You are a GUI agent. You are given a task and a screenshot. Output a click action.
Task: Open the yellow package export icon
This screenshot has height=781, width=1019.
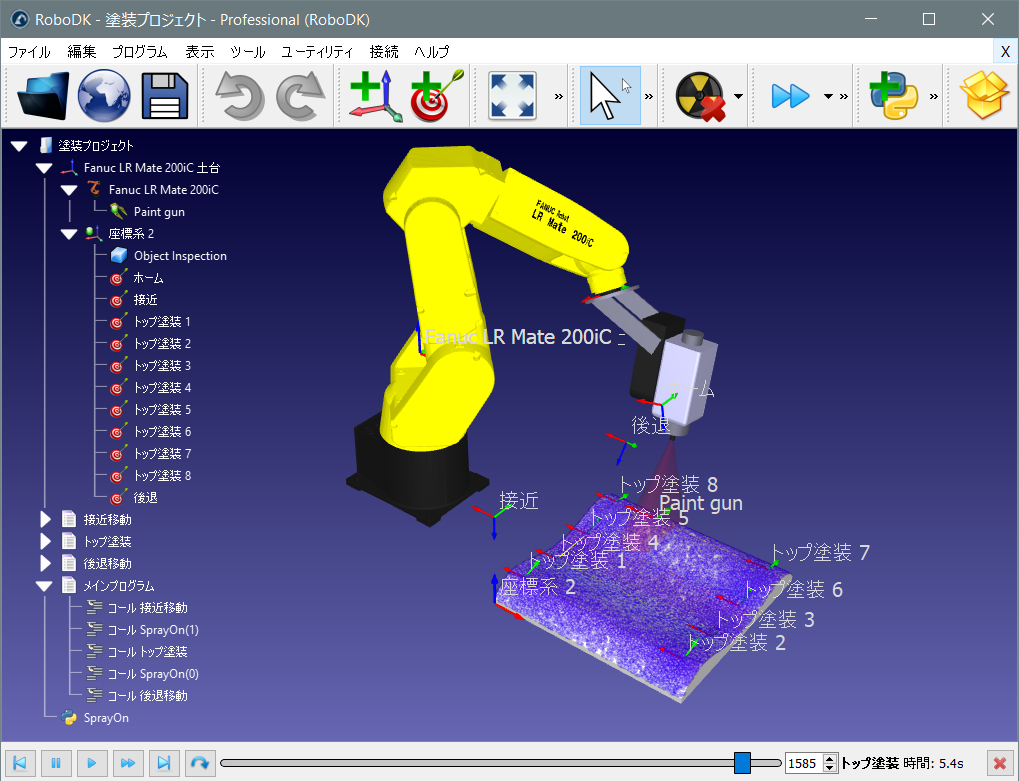(x=984, y=96)
